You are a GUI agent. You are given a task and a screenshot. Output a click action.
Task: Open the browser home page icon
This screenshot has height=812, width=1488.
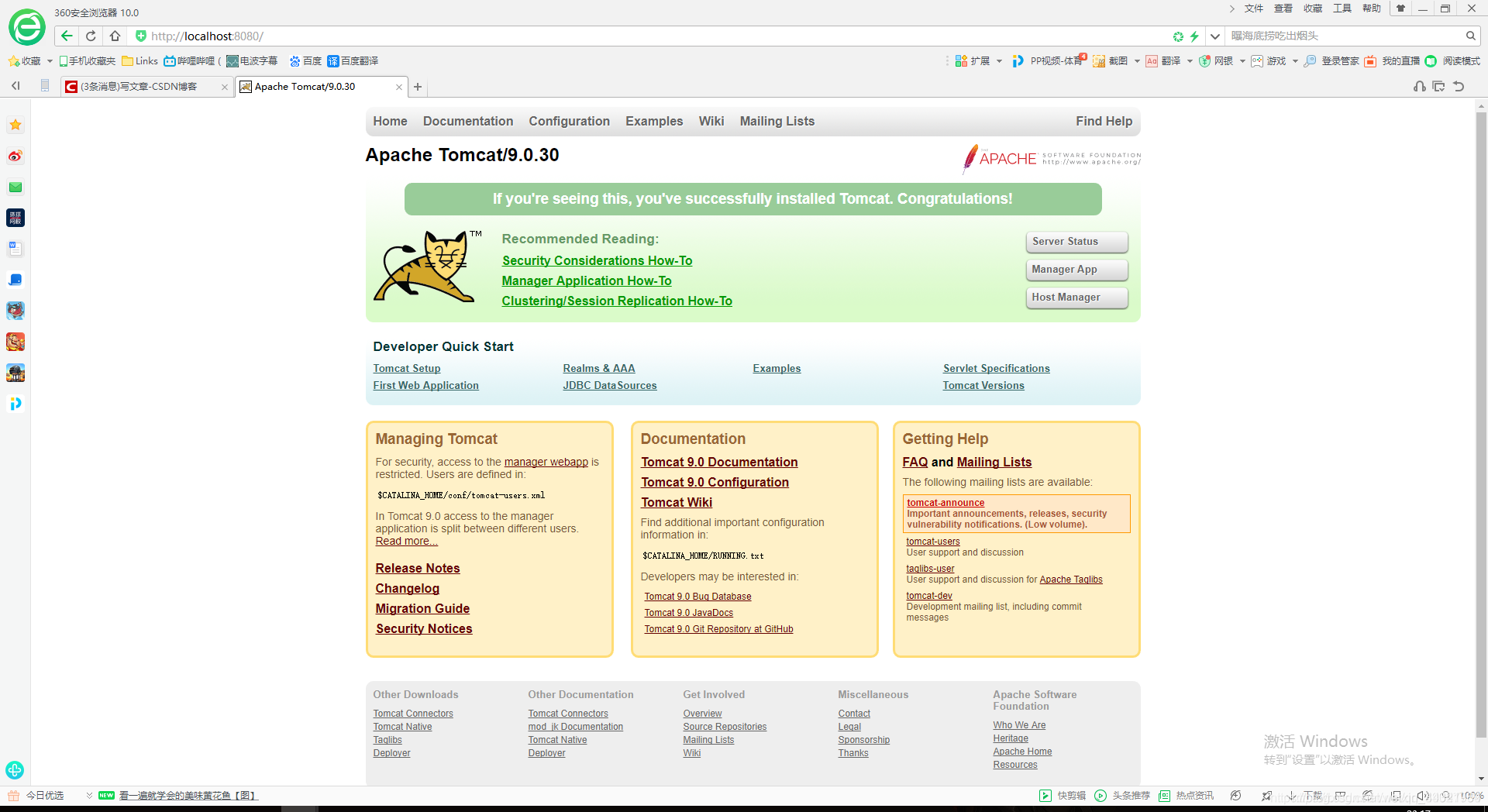115,36
